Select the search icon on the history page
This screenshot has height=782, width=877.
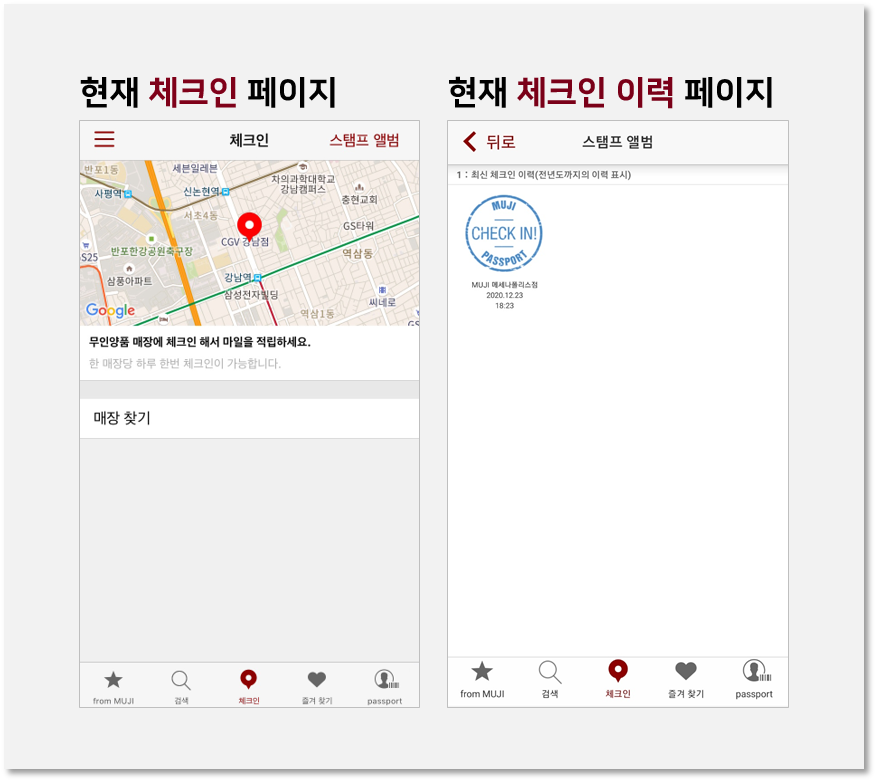pyautogui.click(x=548, y=679)
